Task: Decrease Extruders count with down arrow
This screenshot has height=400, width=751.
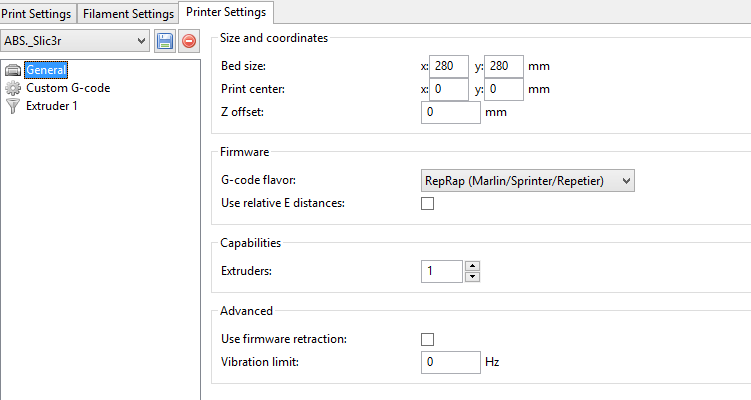Action: coord(473,277)
